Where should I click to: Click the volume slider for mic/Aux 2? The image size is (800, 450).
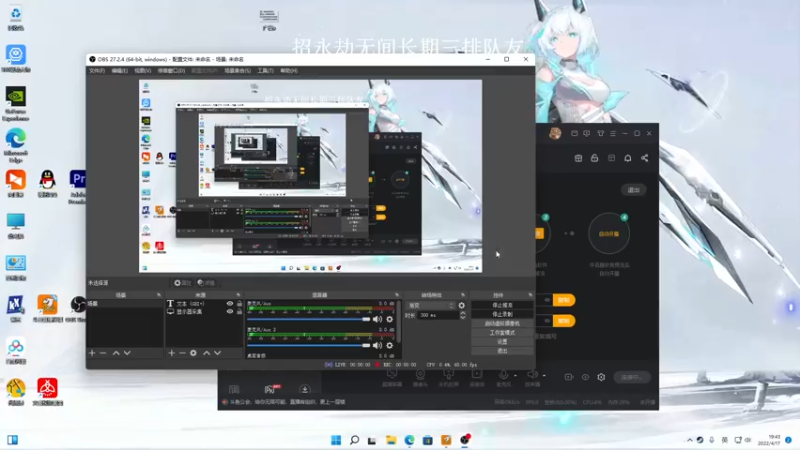[308, 345]
